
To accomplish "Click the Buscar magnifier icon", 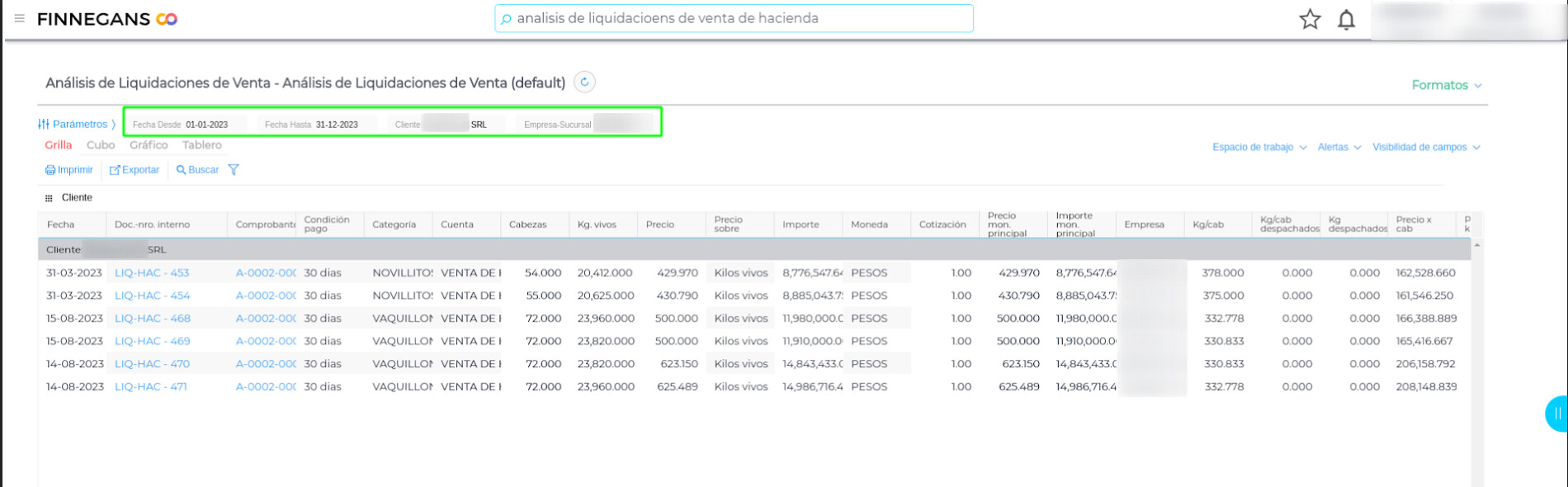I will click(x=181, y=170).
